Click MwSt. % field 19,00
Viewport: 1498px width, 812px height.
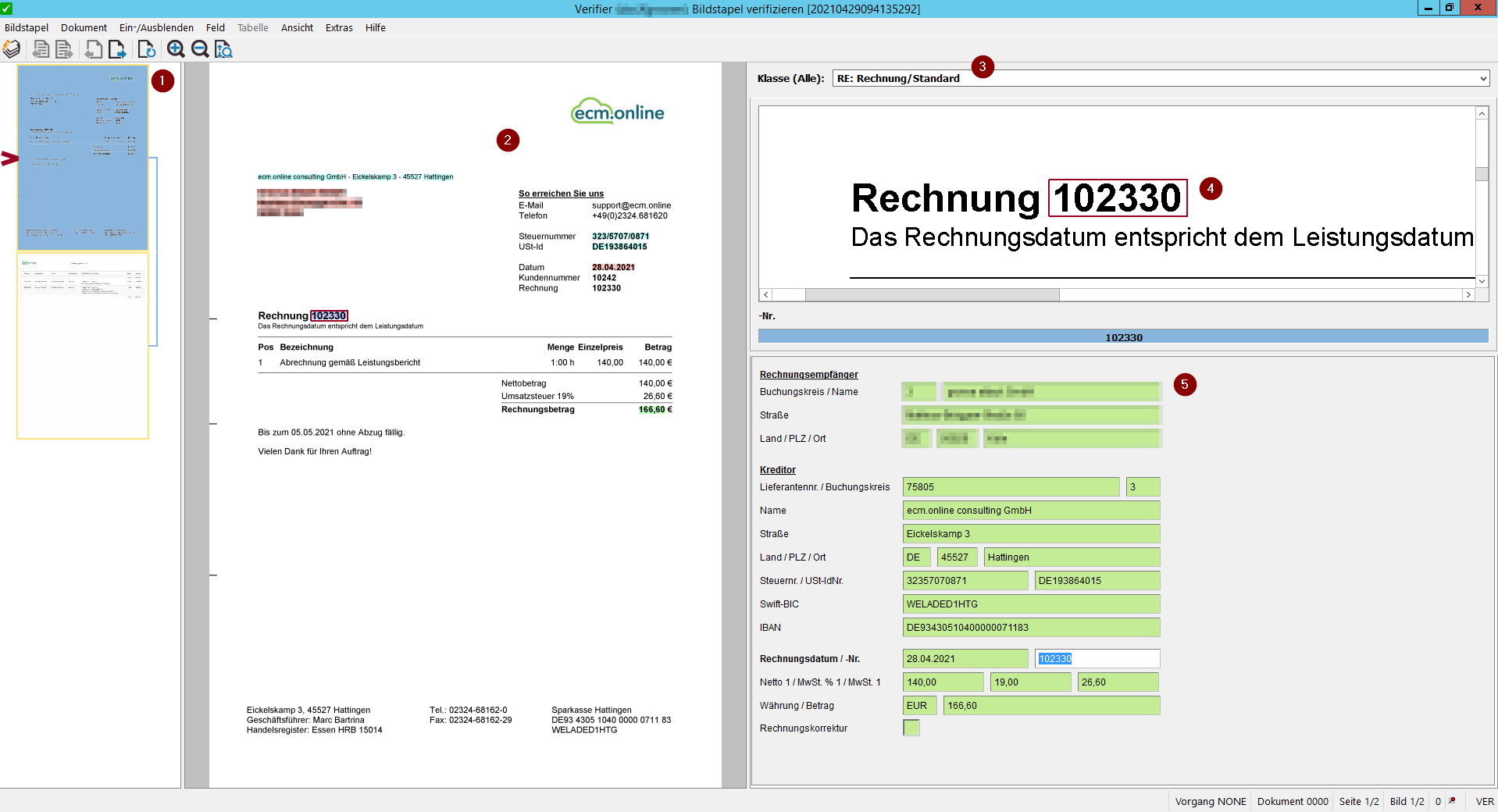click(x=1031, y=682)
